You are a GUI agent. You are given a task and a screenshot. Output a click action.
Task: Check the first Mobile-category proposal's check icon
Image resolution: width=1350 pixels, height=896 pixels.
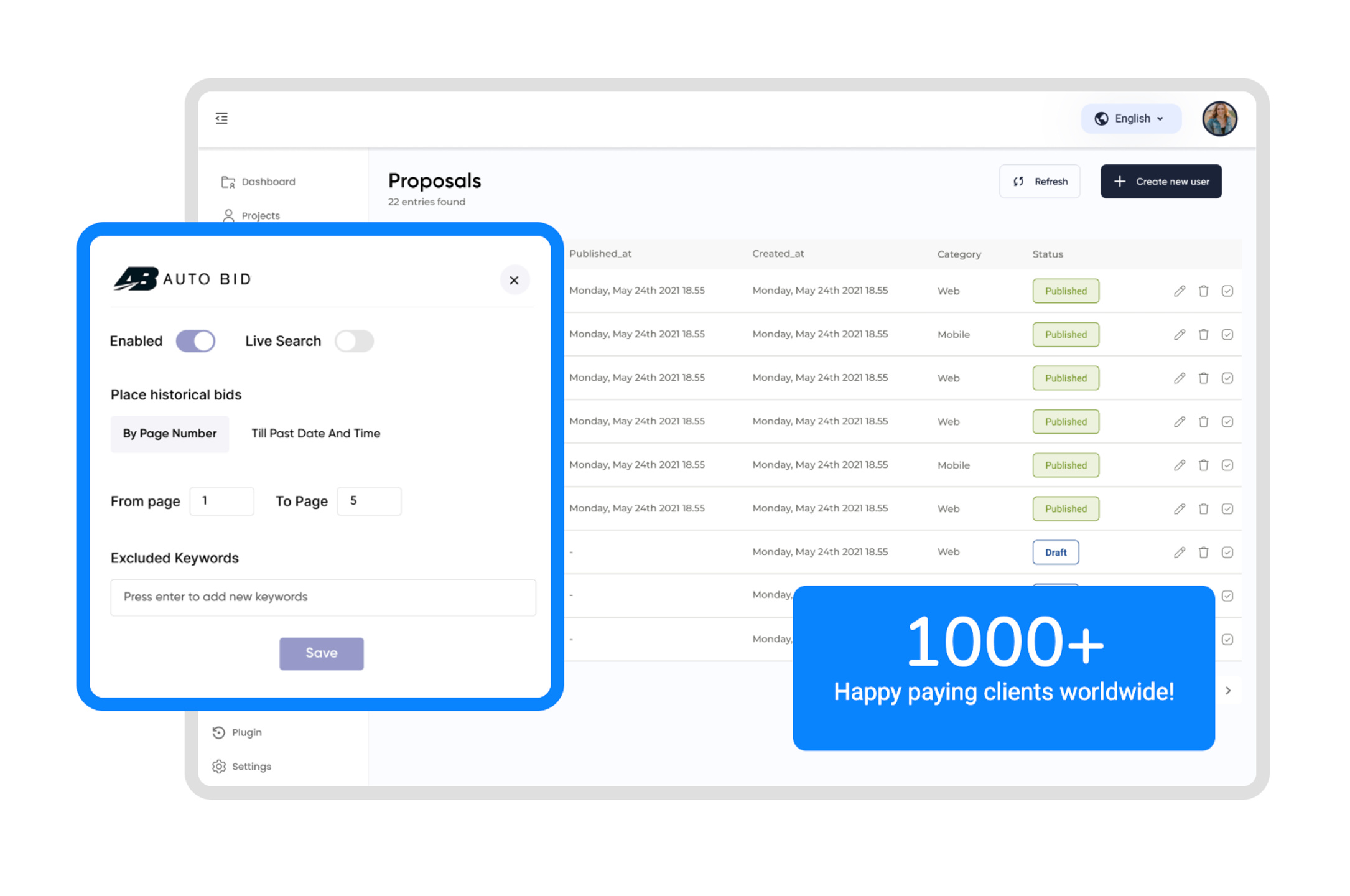tap(1227, 335)
